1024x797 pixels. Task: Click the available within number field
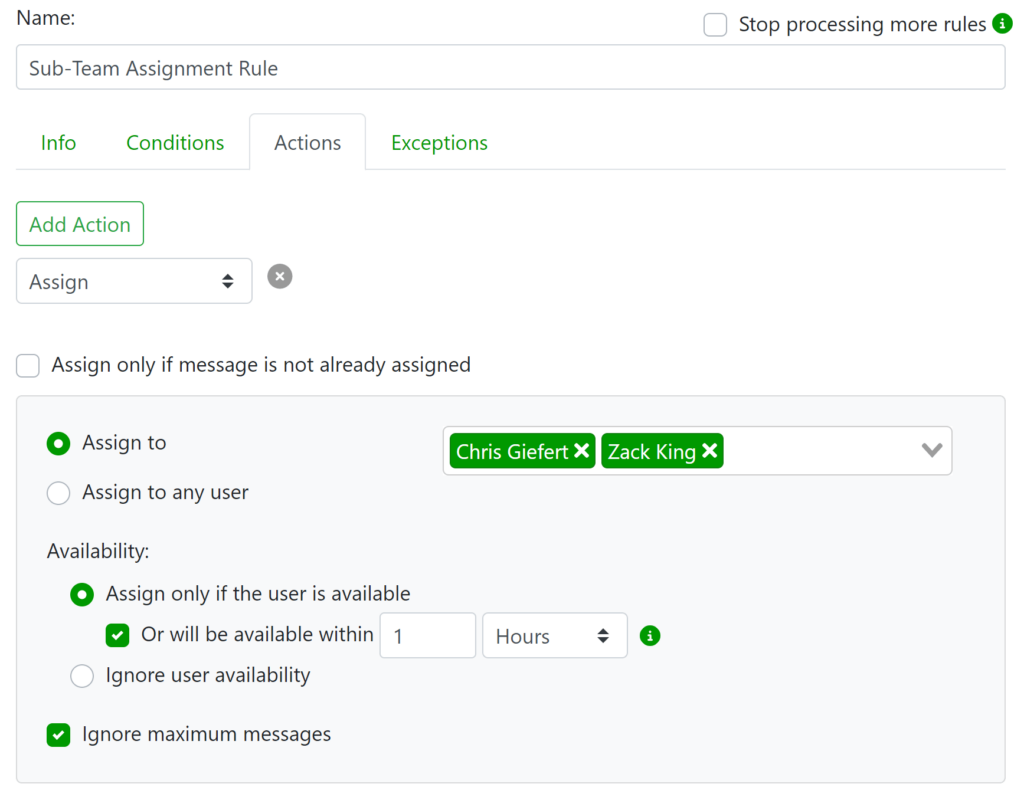(428, 636)
